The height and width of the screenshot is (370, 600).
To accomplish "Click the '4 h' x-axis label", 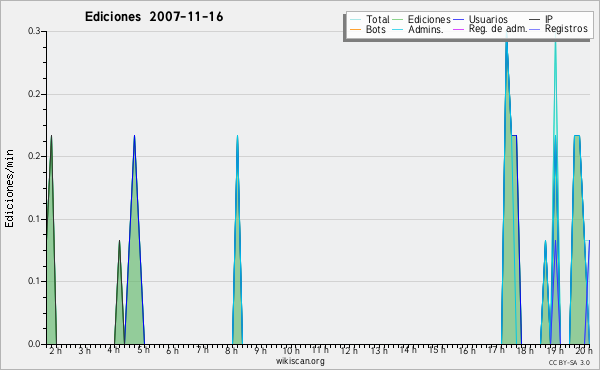I will coord(114,350).
